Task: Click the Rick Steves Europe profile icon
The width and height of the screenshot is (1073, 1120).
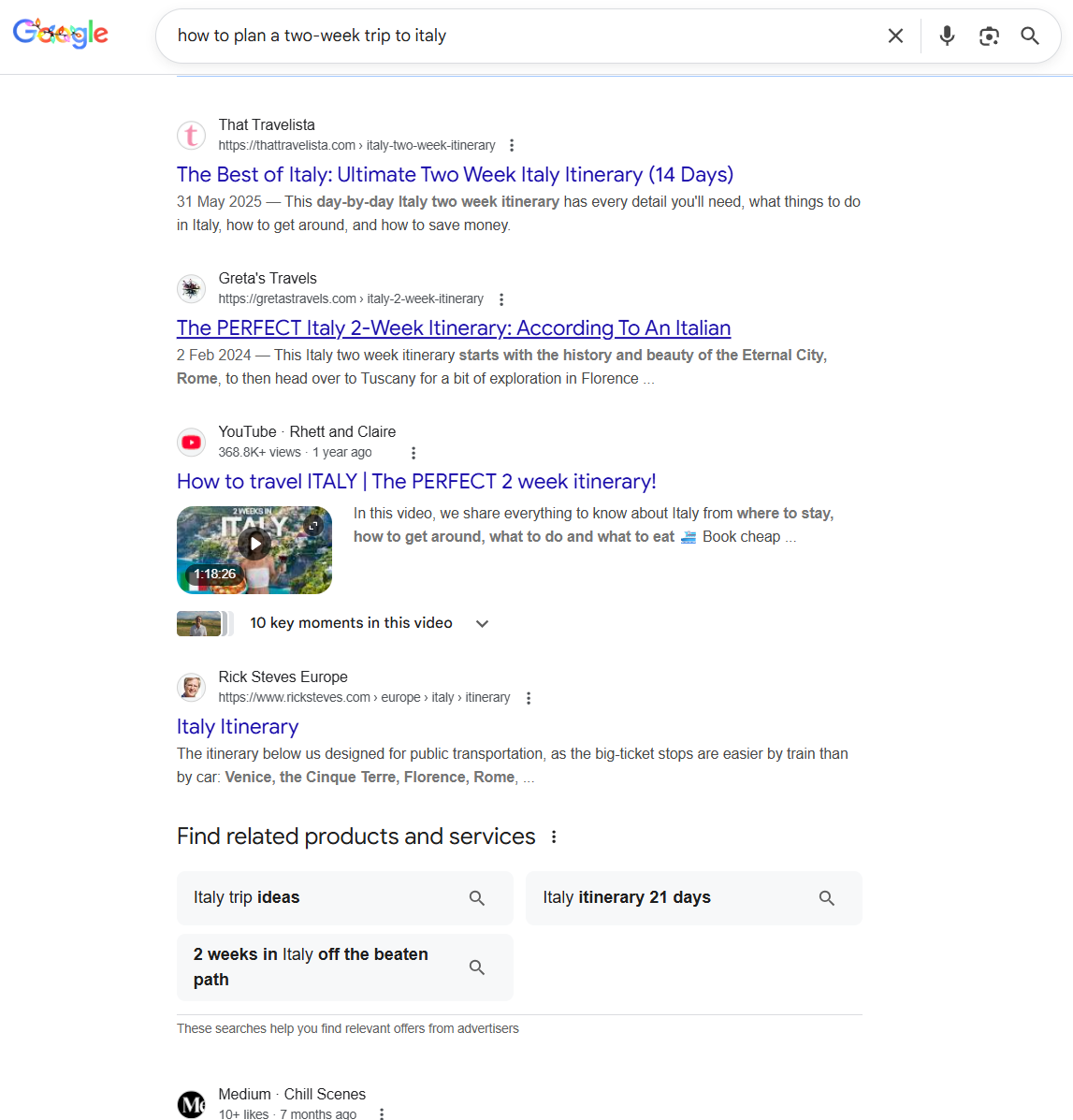Action: pyautogui.click(x=191, y=687)
